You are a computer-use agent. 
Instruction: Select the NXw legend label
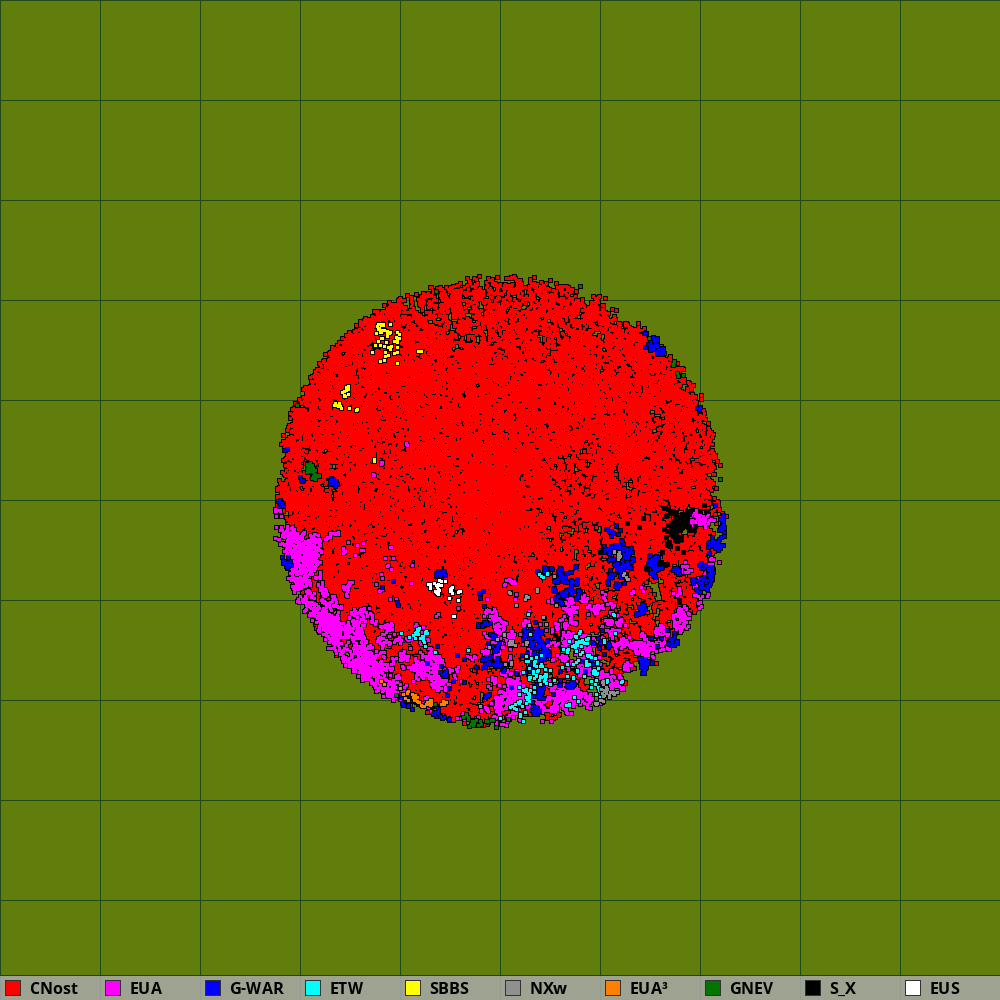pos(548,988)
